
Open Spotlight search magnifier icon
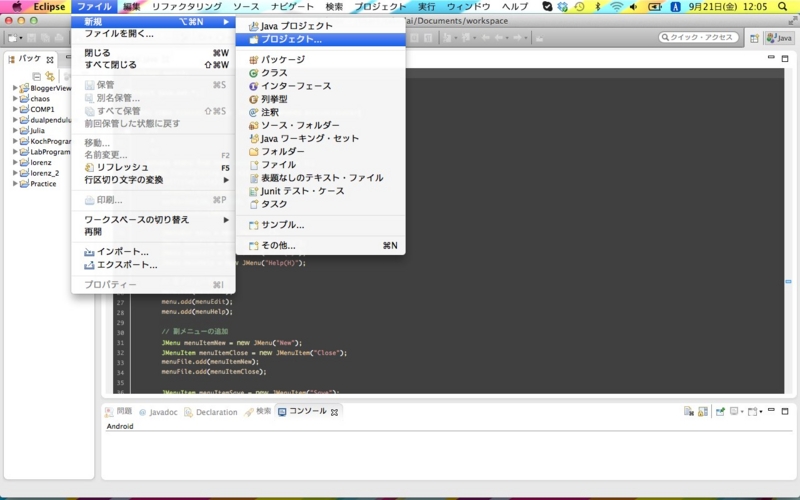pos(783,7)
